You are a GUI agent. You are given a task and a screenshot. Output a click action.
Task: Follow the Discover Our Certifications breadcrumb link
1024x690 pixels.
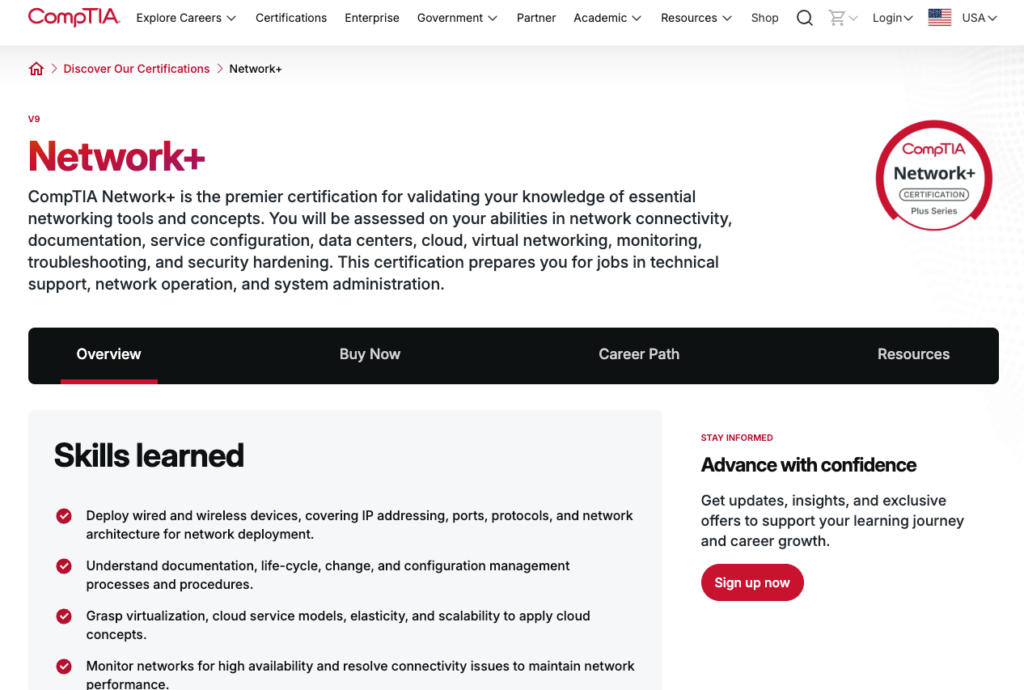click(x=136, y=68)
